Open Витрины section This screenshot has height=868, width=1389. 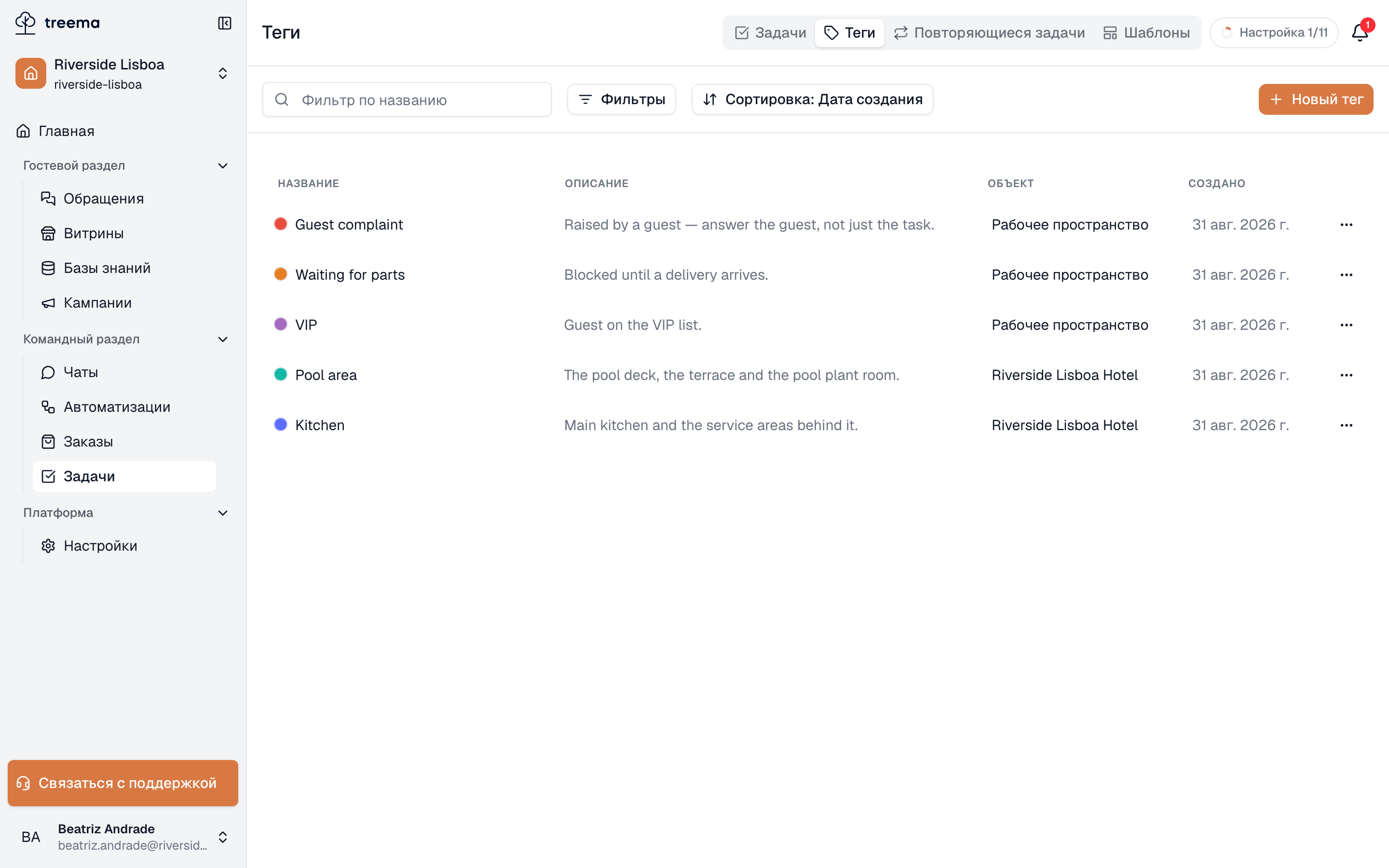point(124,234)
